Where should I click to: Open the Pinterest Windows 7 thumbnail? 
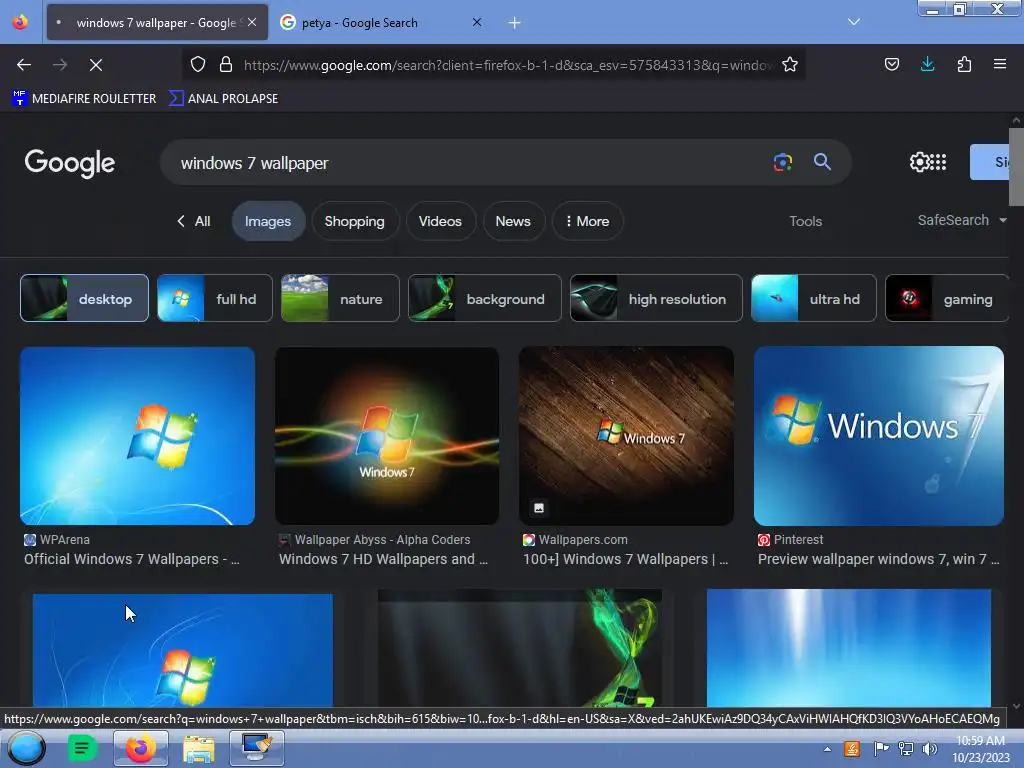(878, 436)
